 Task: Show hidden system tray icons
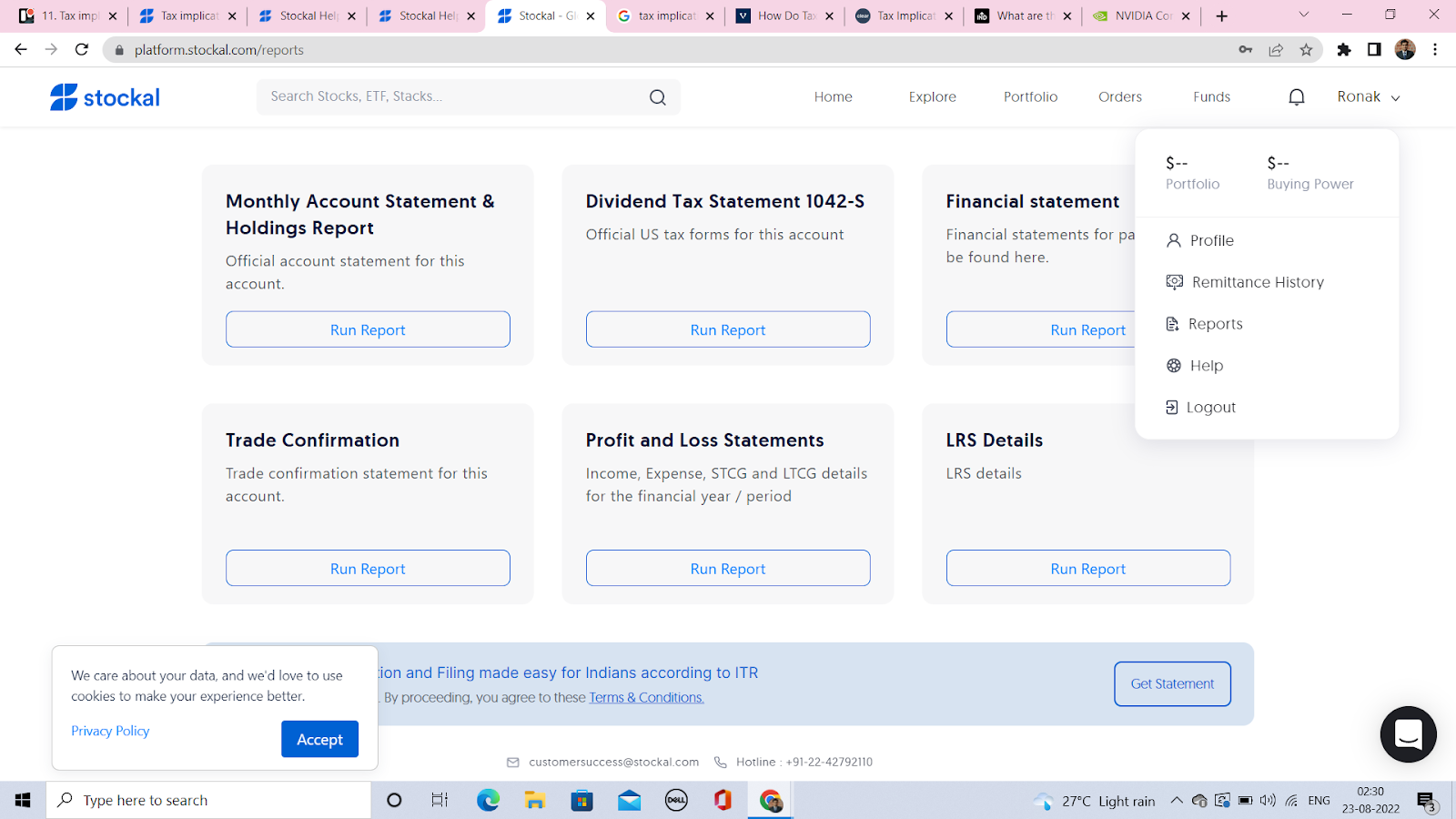pos(1176,800)
